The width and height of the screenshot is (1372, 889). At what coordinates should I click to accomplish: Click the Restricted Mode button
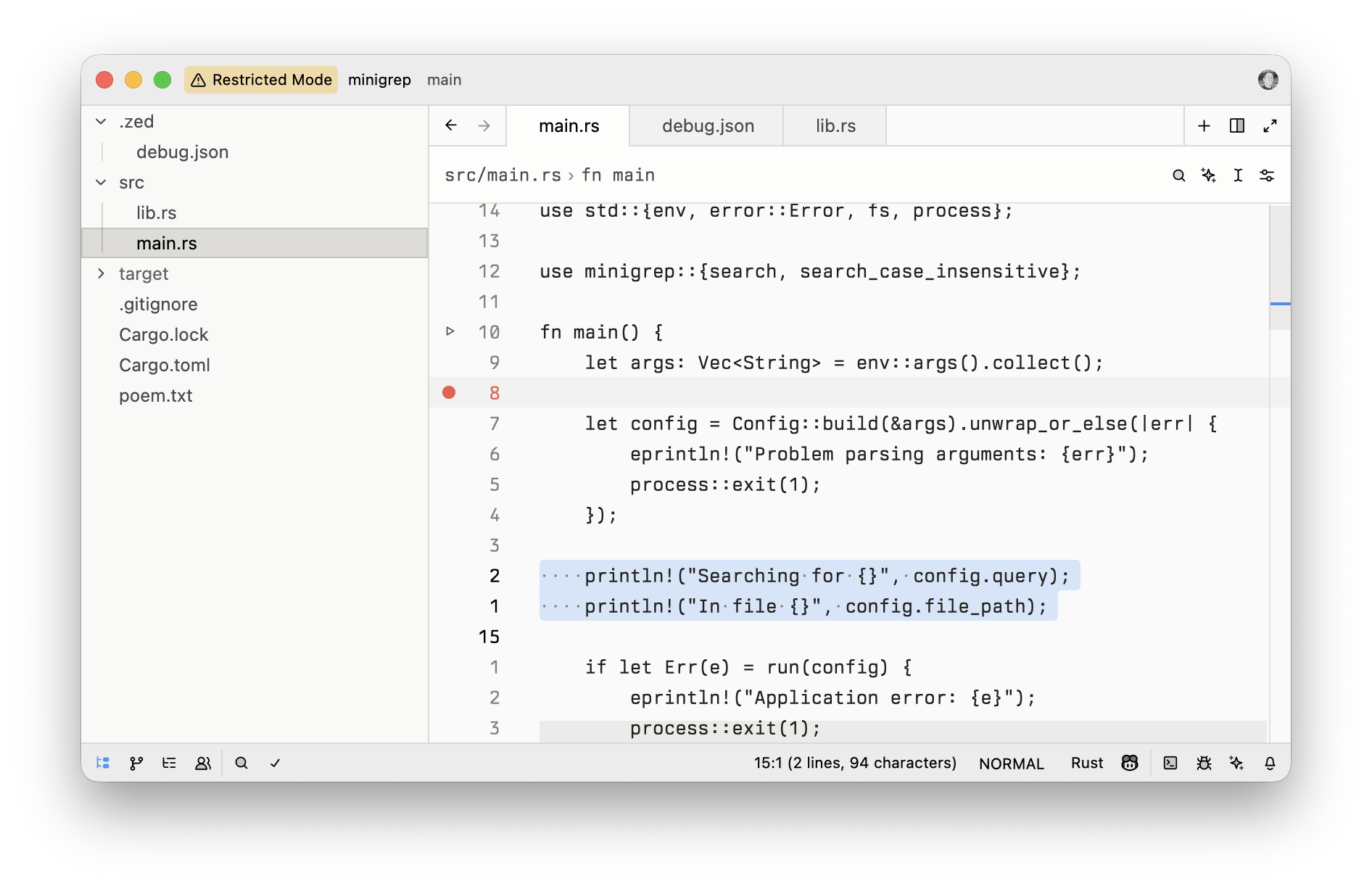point(261,80)
